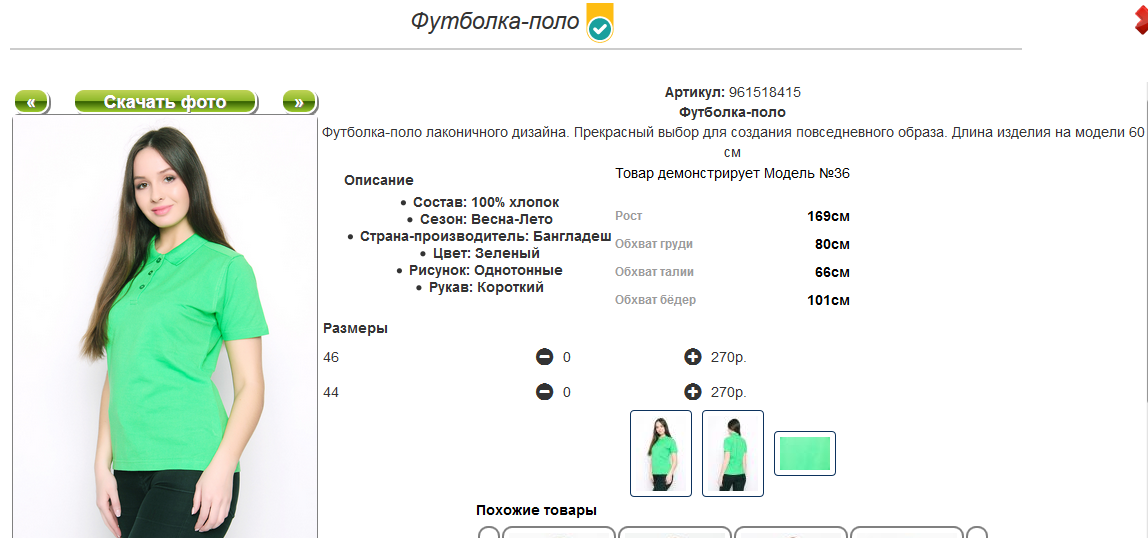Click the 270р. price for size 46

[728, 358]
